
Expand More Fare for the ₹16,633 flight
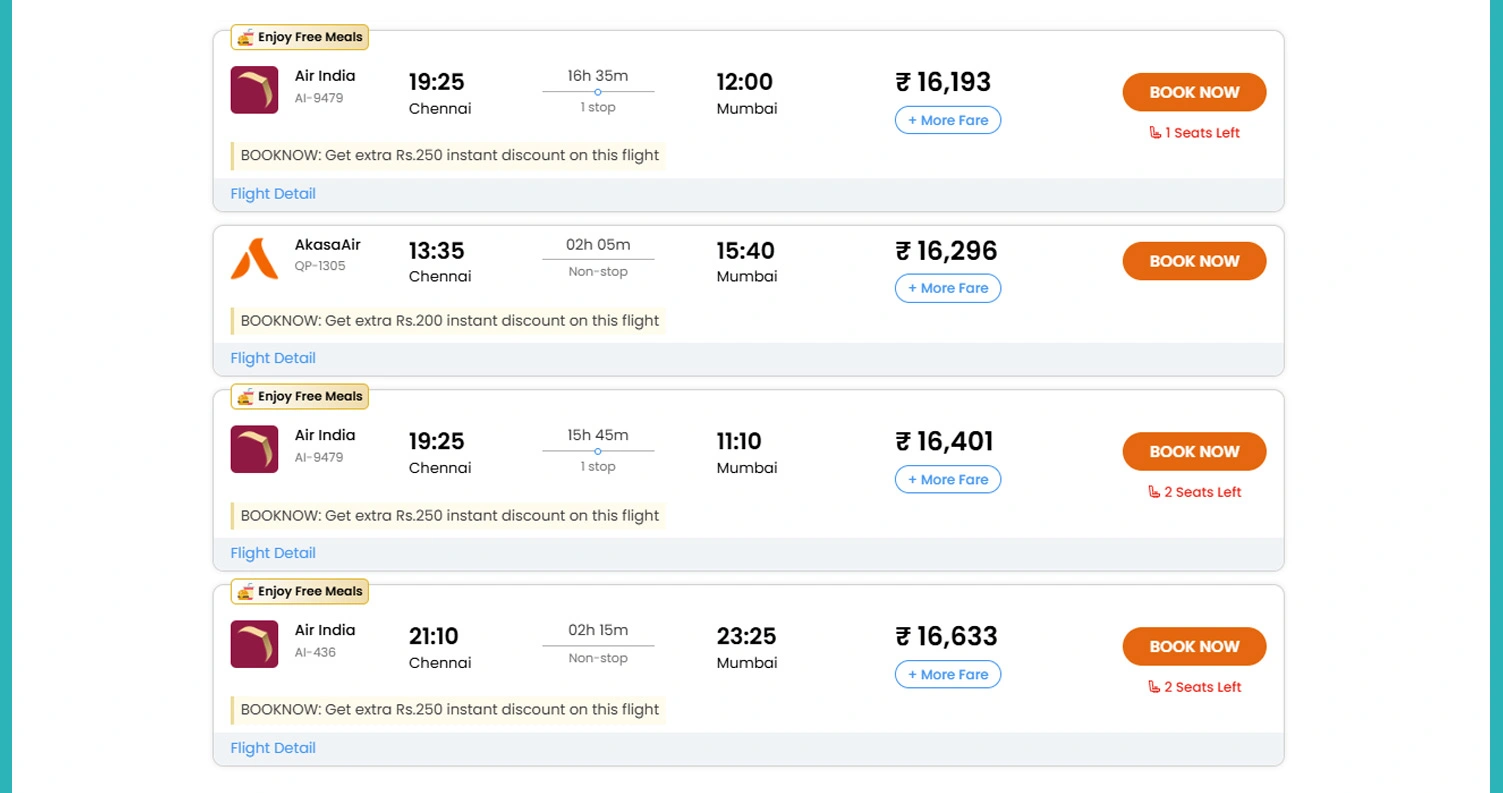tap(947, 674)
